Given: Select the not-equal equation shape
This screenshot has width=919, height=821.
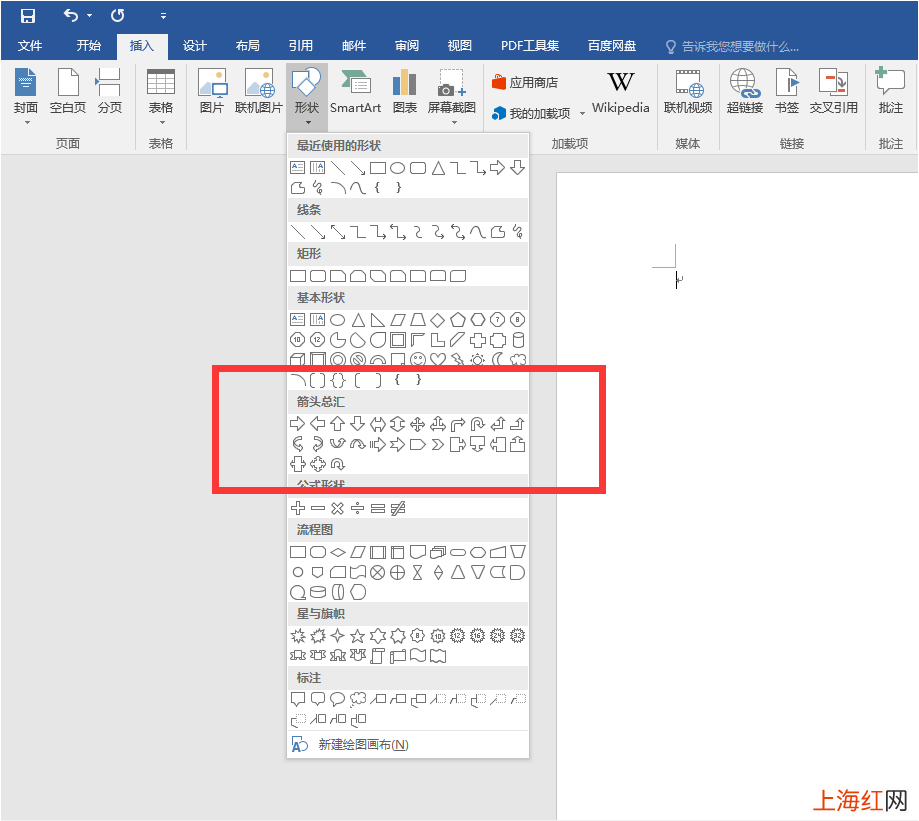Looking at the screenshot, I should coord(398,508).
